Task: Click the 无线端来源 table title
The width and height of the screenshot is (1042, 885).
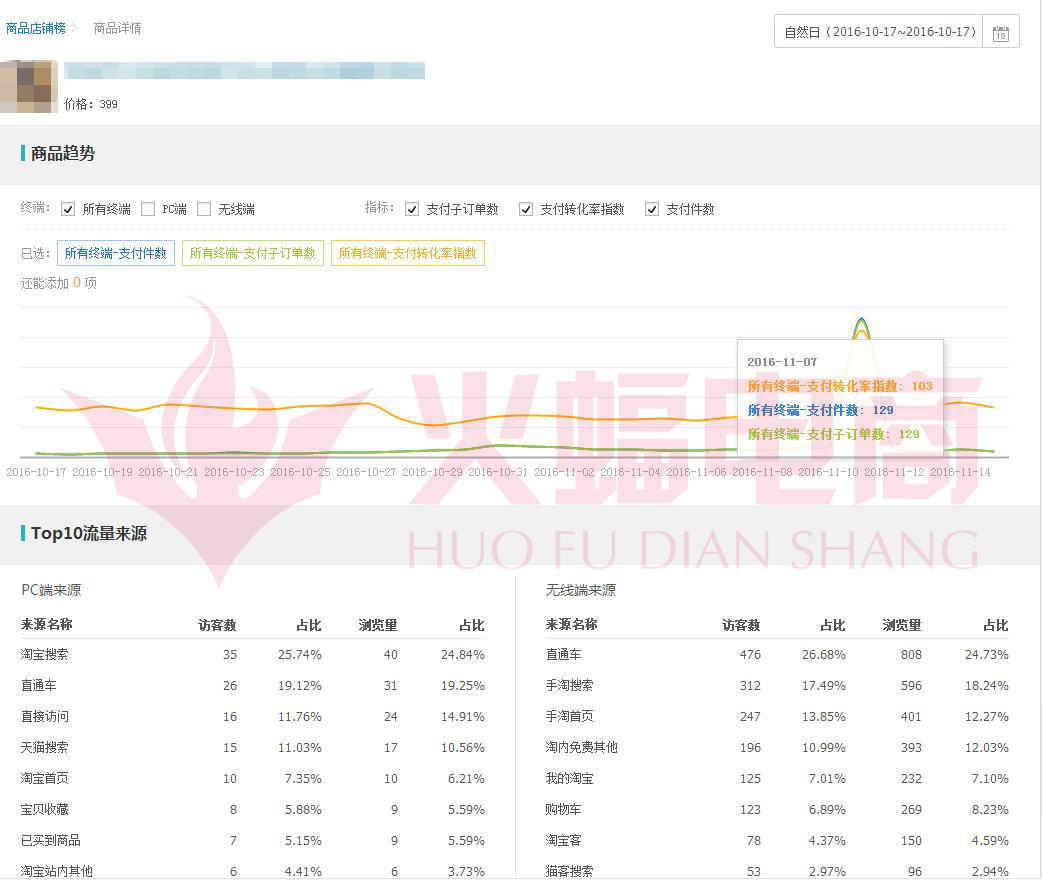Action: [581, 590]
